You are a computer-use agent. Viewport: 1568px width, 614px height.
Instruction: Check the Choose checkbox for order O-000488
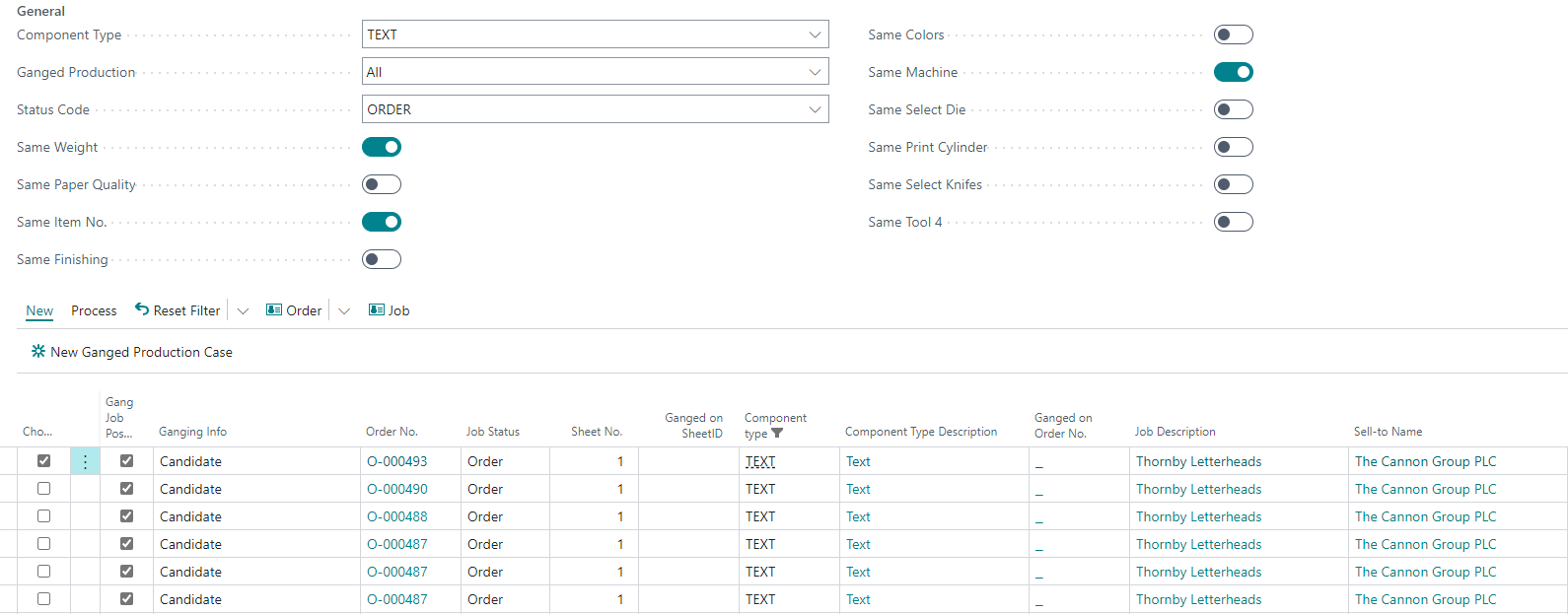point(43,515)
